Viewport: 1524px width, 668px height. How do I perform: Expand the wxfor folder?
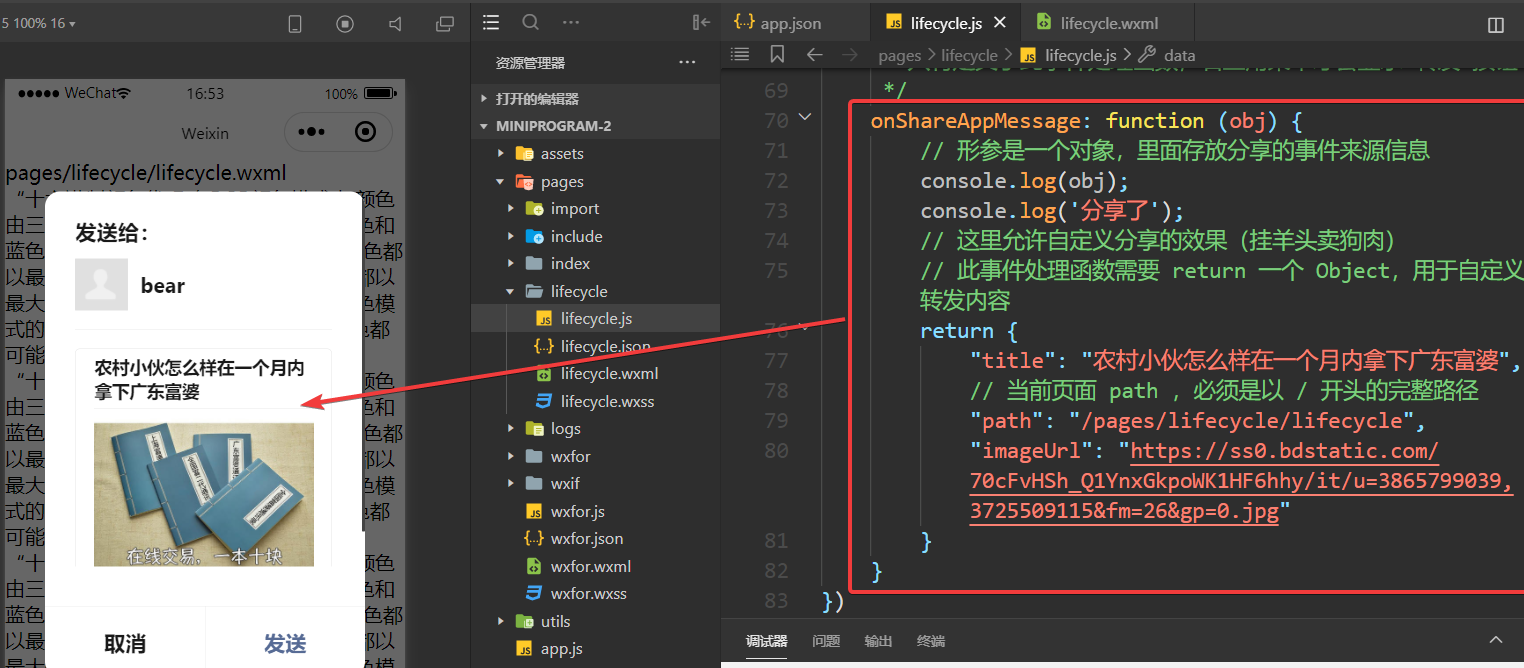(596, 457)
